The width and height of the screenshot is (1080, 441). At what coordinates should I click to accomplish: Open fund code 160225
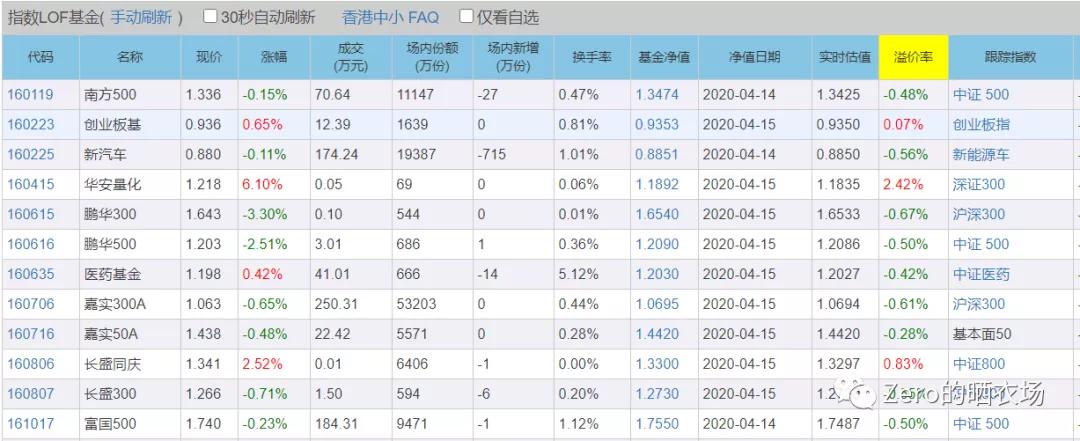(x=30, y=154)
